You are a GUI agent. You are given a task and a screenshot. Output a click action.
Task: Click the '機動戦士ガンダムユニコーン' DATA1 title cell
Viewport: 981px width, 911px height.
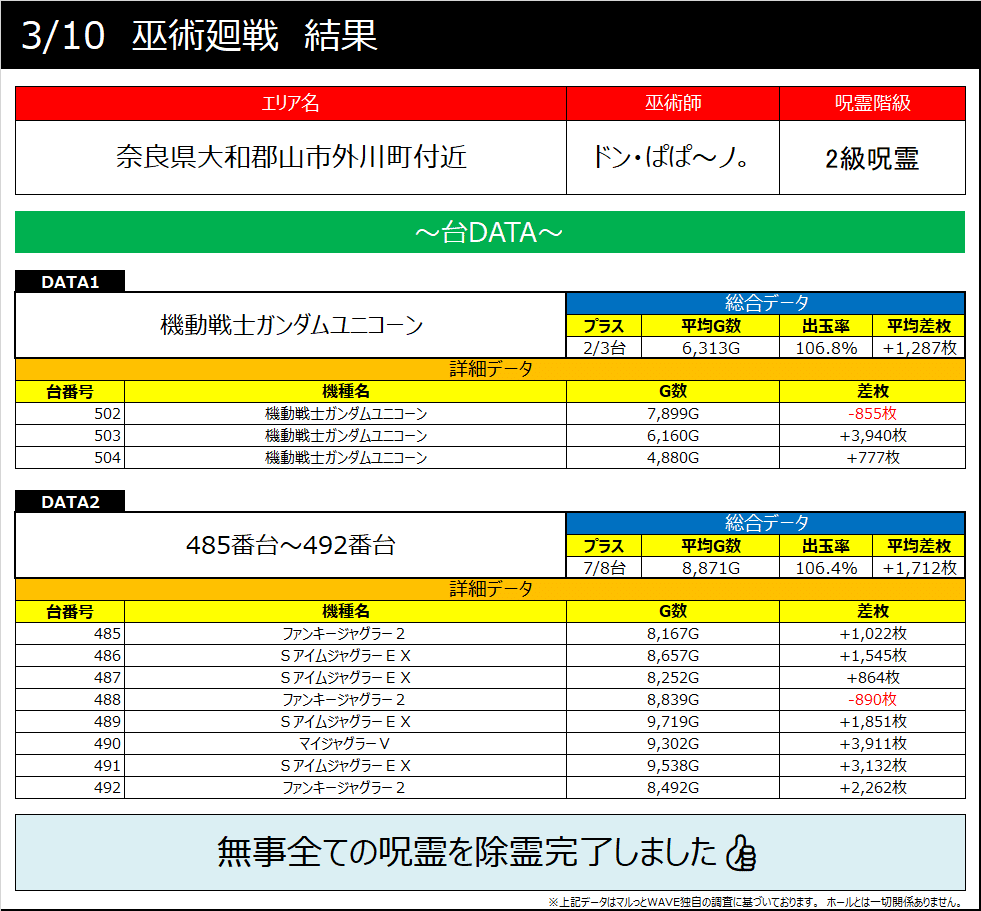[291, 325]
